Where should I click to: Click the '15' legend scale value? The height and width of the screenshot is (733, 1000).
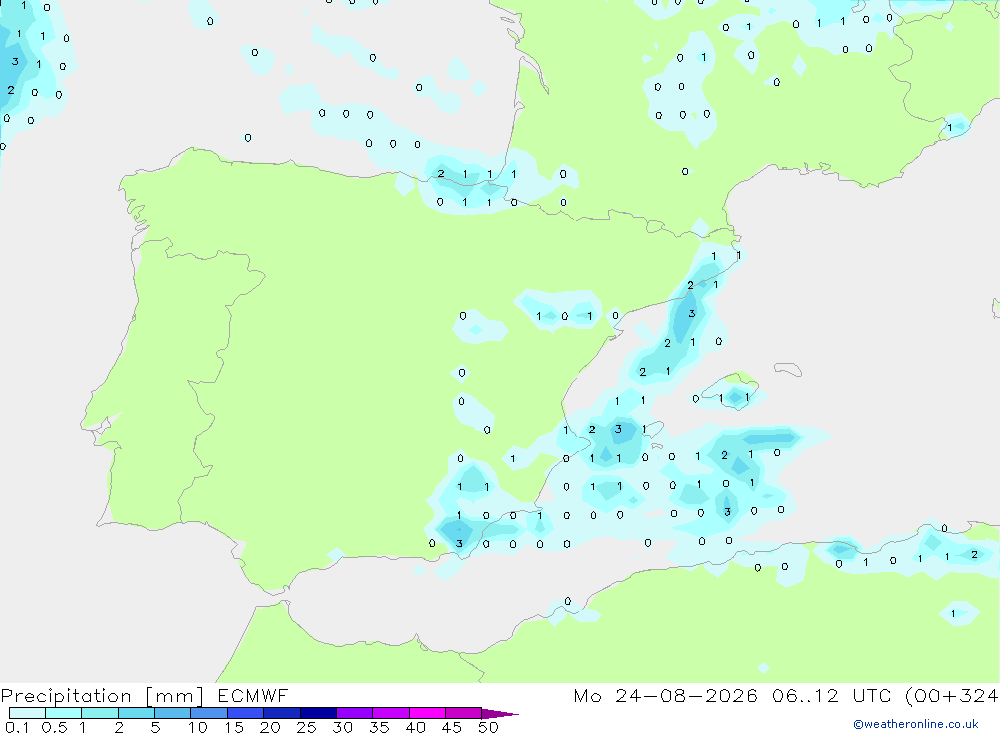[234, 727]
